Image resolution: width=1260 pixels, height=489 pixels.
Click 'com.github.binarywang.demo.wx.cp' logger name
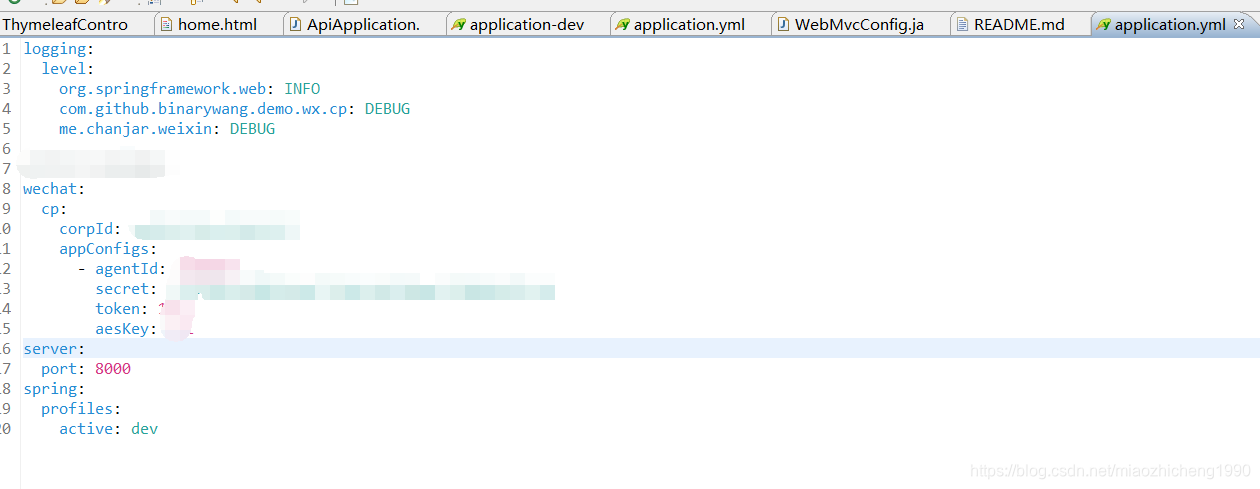click(x=207, y=109)
